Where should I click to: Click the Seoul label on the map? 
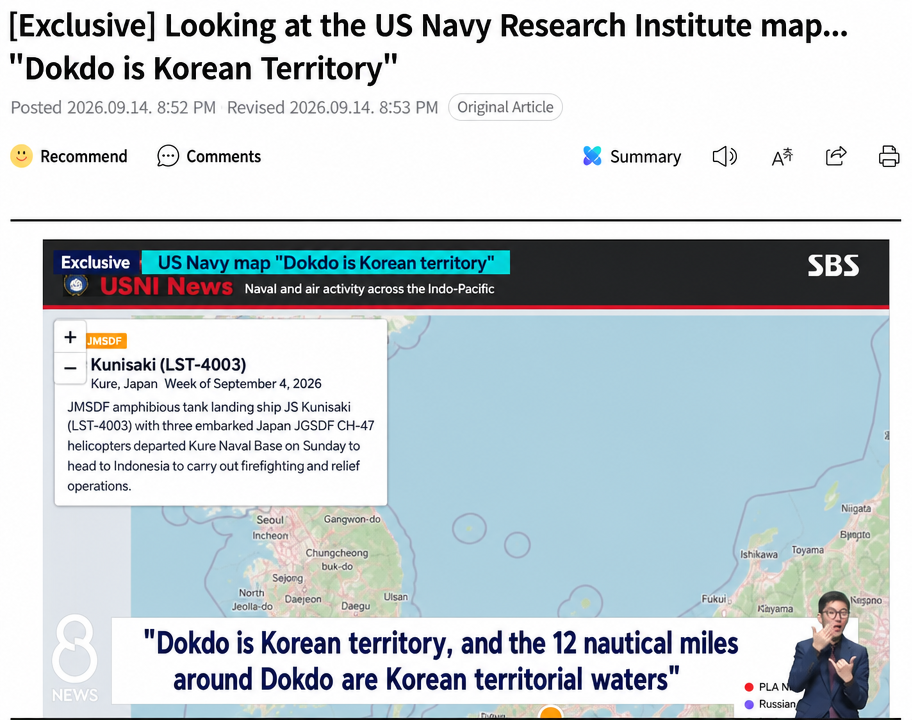click(270, 520)
